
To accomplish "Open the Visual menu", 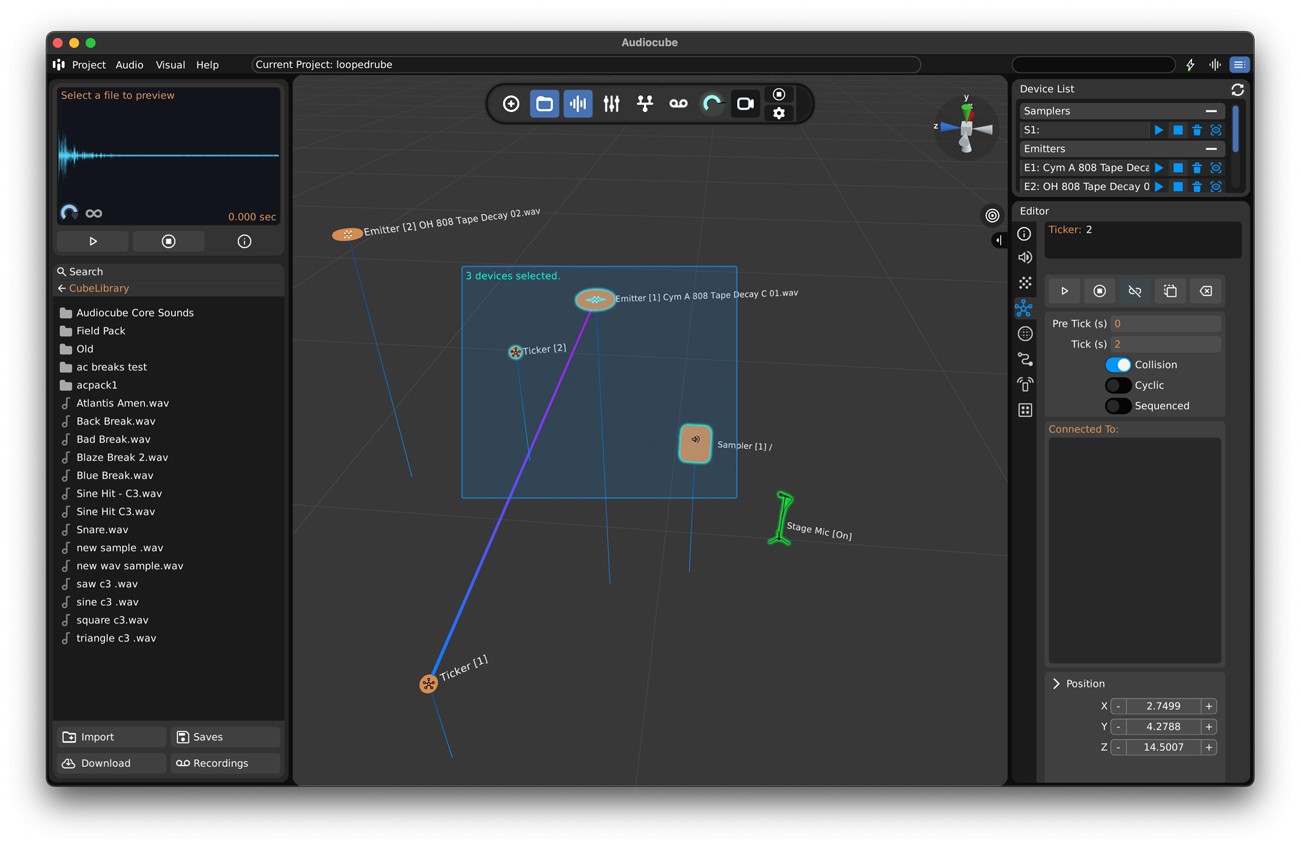I will pos(170,65).
